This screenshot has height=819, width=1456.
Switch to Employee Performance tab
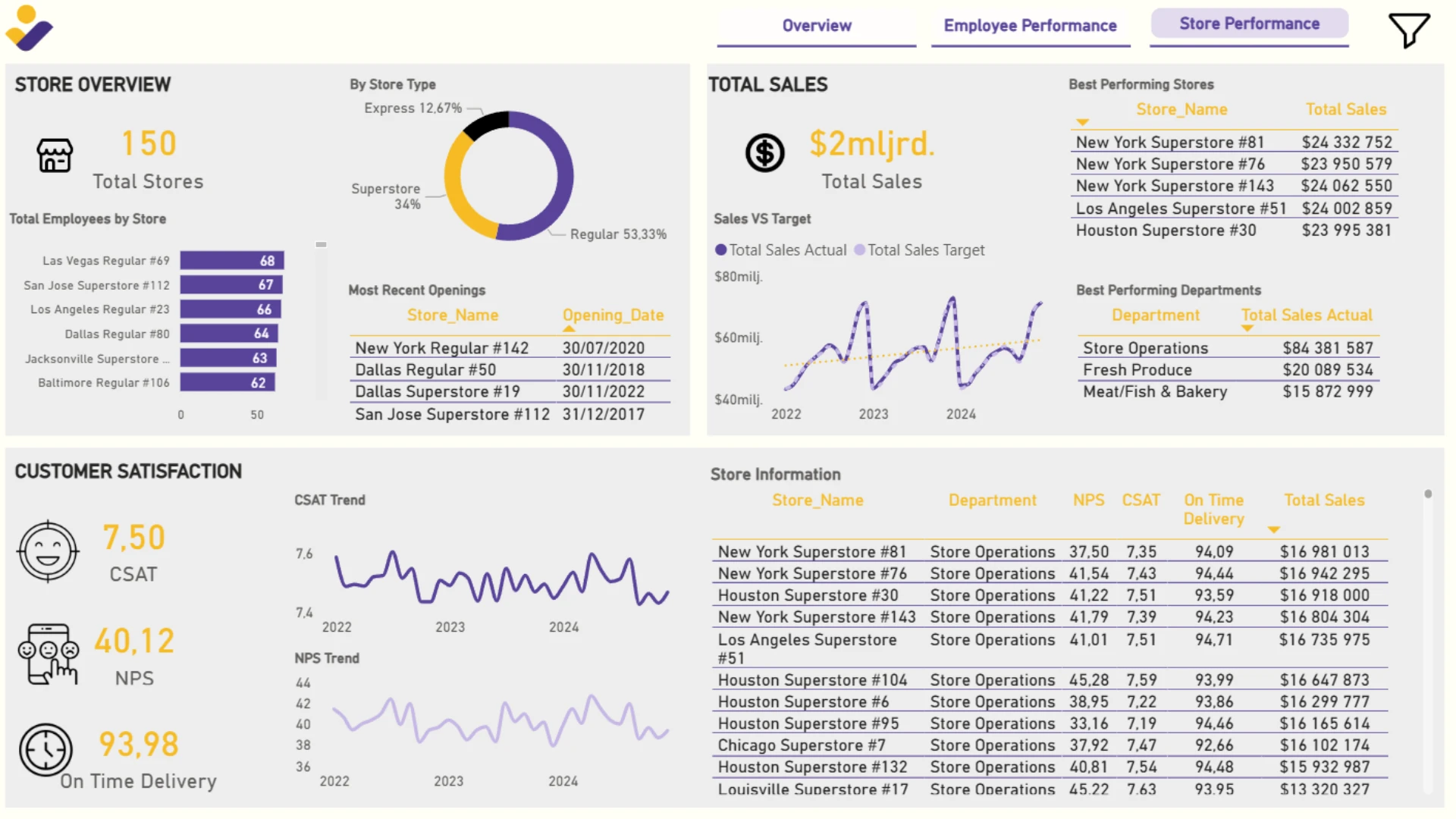coord(1031,26)
